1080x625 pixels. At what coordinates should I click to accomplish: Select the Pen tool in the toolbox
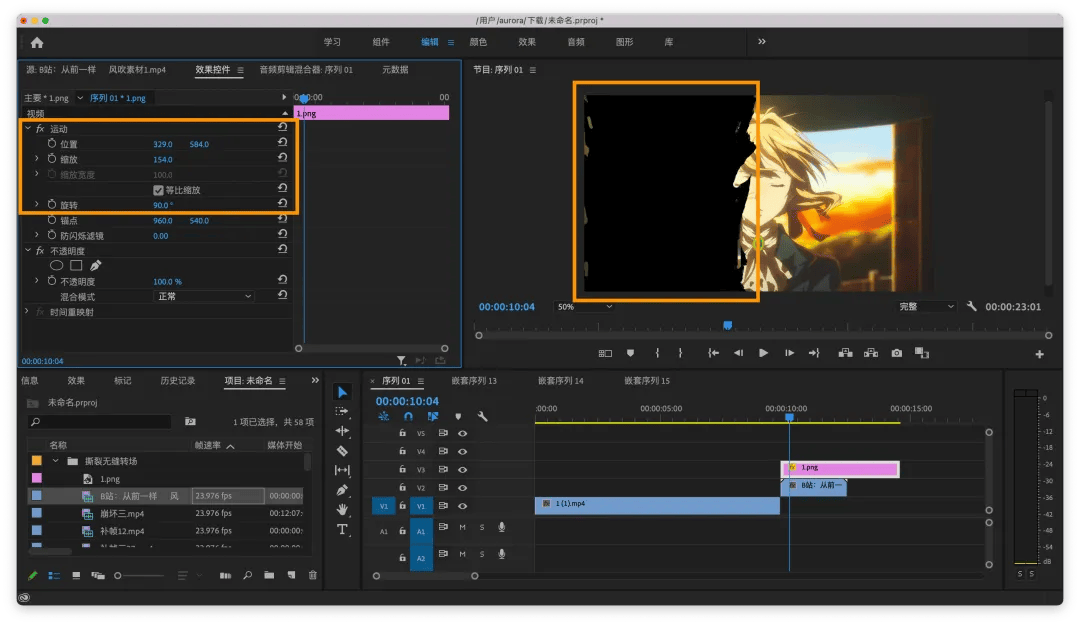pos(342,490)
